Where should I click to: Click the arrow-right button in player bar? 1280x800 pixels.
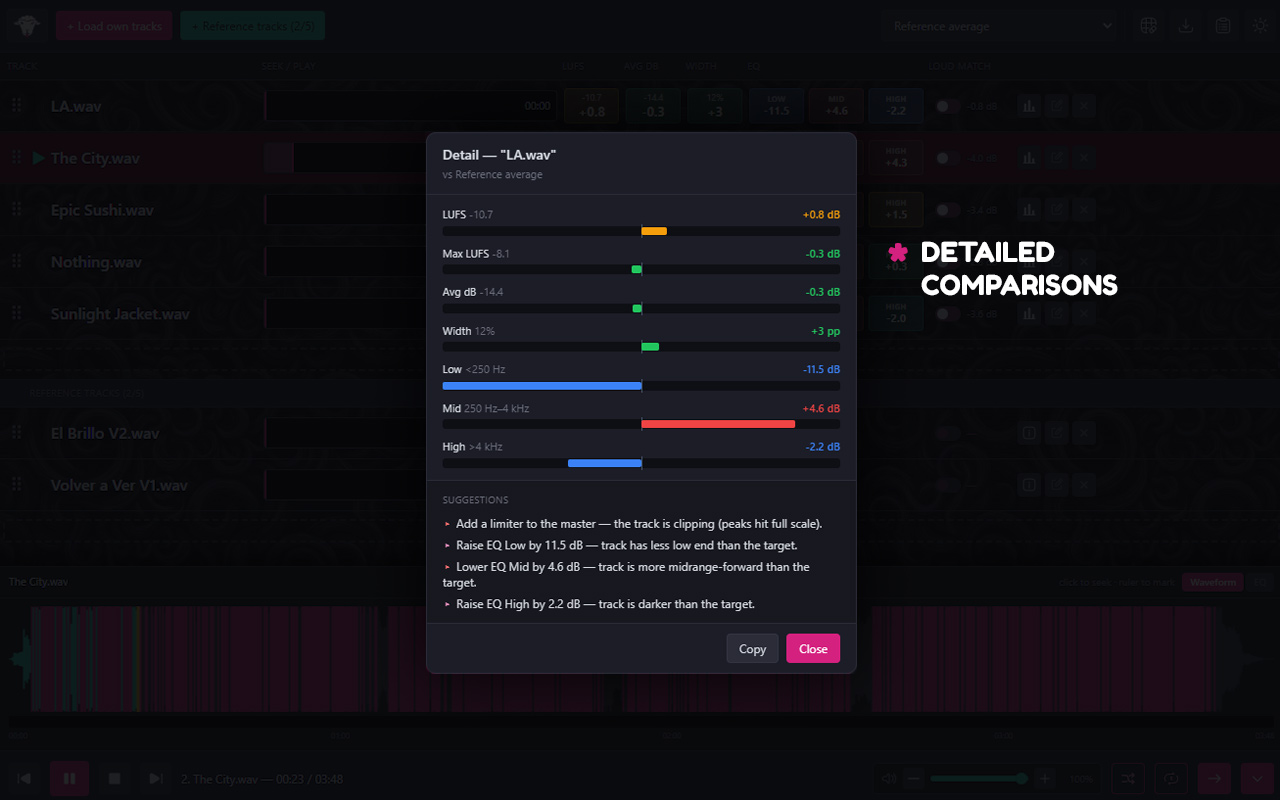click(1214, 778)
